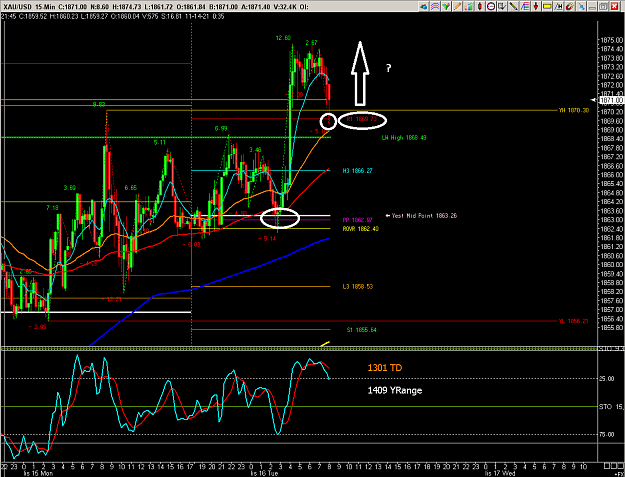The height and width of the screenshot is (477, 625).
Task: Click the green funnel filter icon
Action: (x=446, y=6)
